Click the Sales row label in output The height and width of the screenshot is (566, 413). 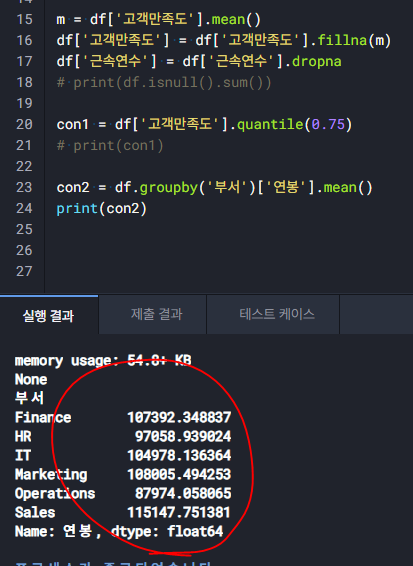[x=35, y=513]
